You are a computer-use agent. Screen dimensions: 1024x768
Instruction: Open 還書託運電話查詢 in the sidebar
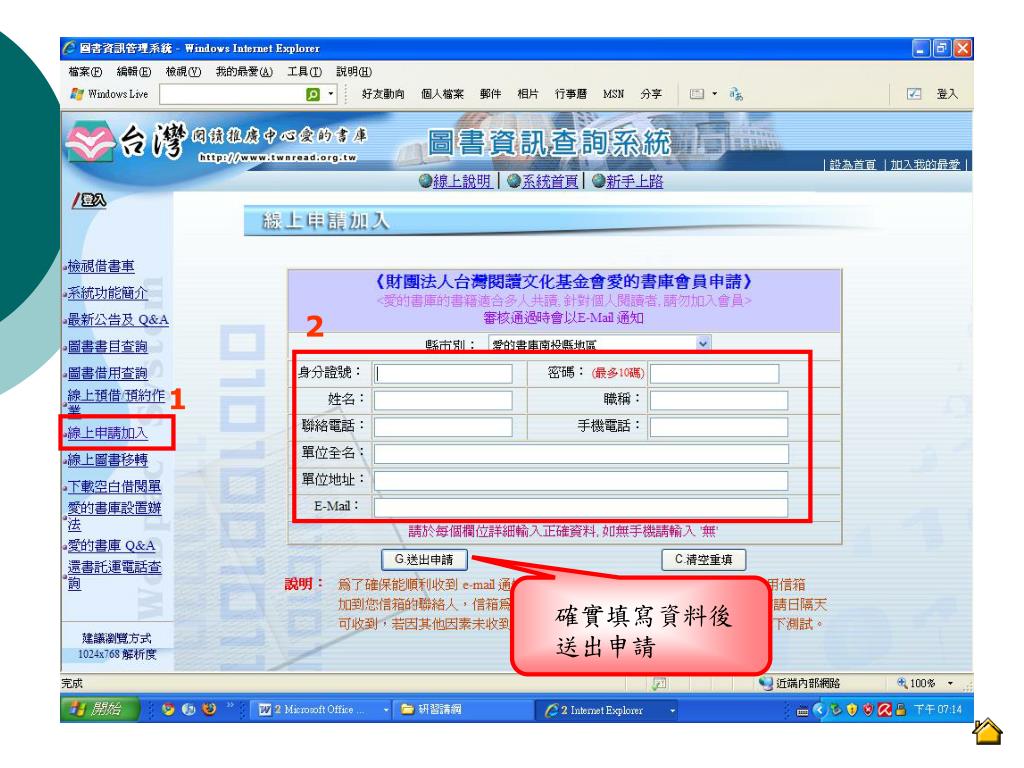tap(114, 575)
